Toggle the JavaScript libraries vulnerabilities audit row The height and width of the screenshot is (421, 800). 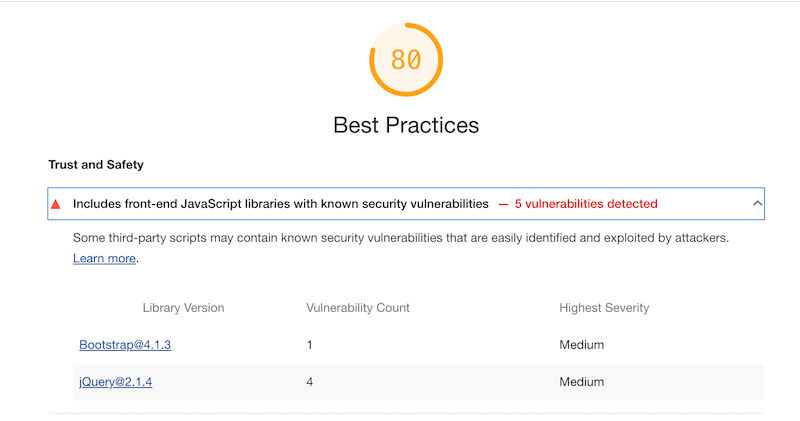point(406,204)
